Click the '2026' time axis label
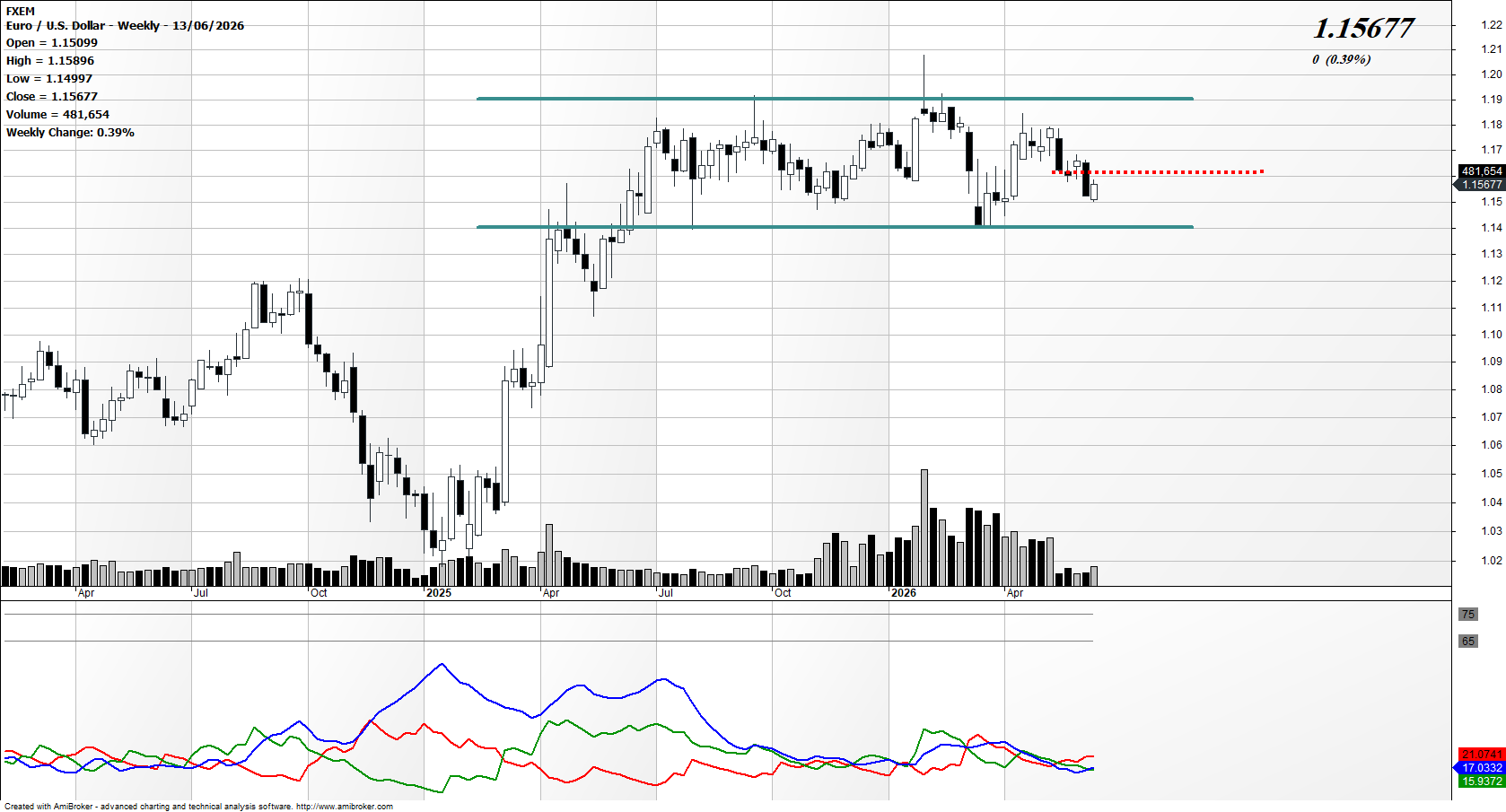 904,593
